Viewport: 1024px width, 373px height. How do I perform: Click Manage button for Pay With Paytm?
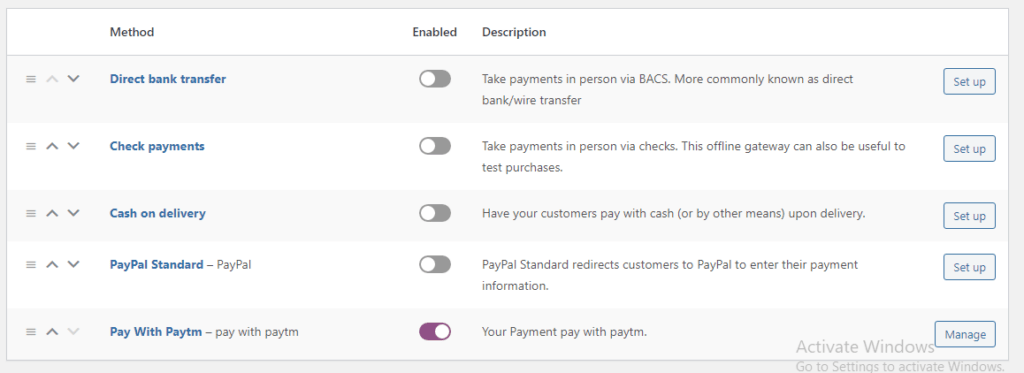(965, 334)
